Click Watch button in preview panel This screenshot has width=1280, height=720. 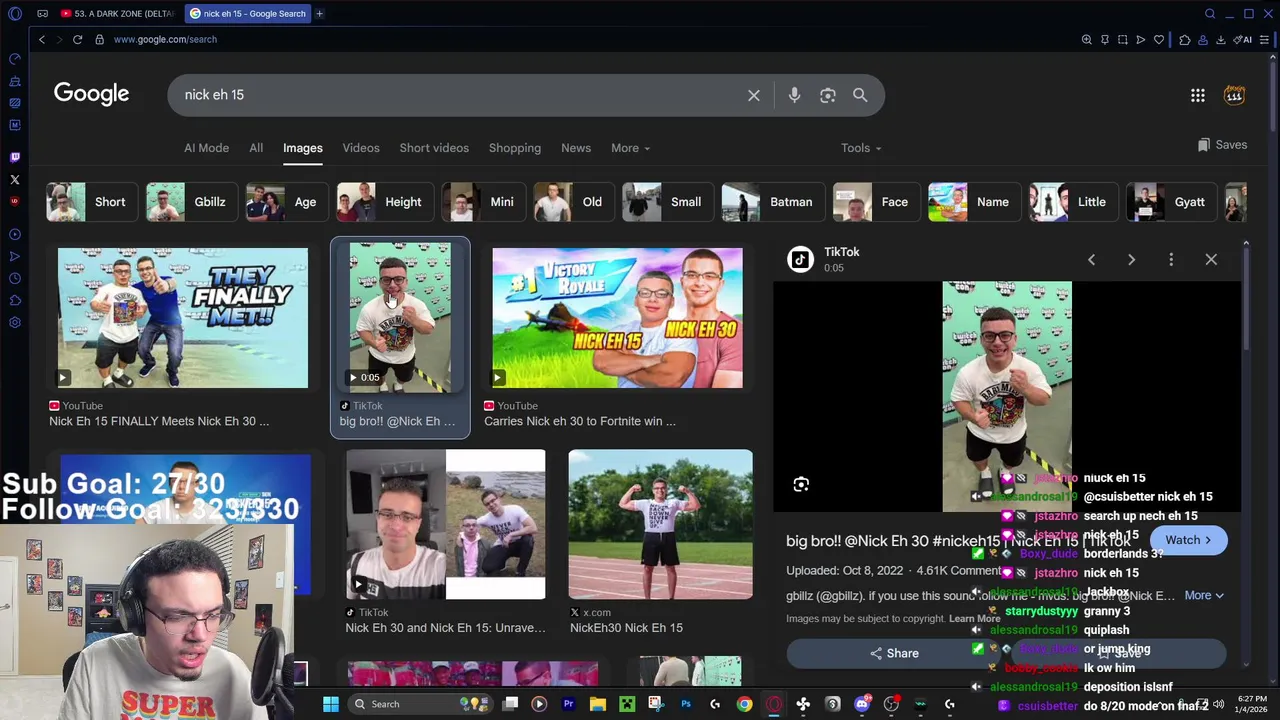[x=1188, y=540]
